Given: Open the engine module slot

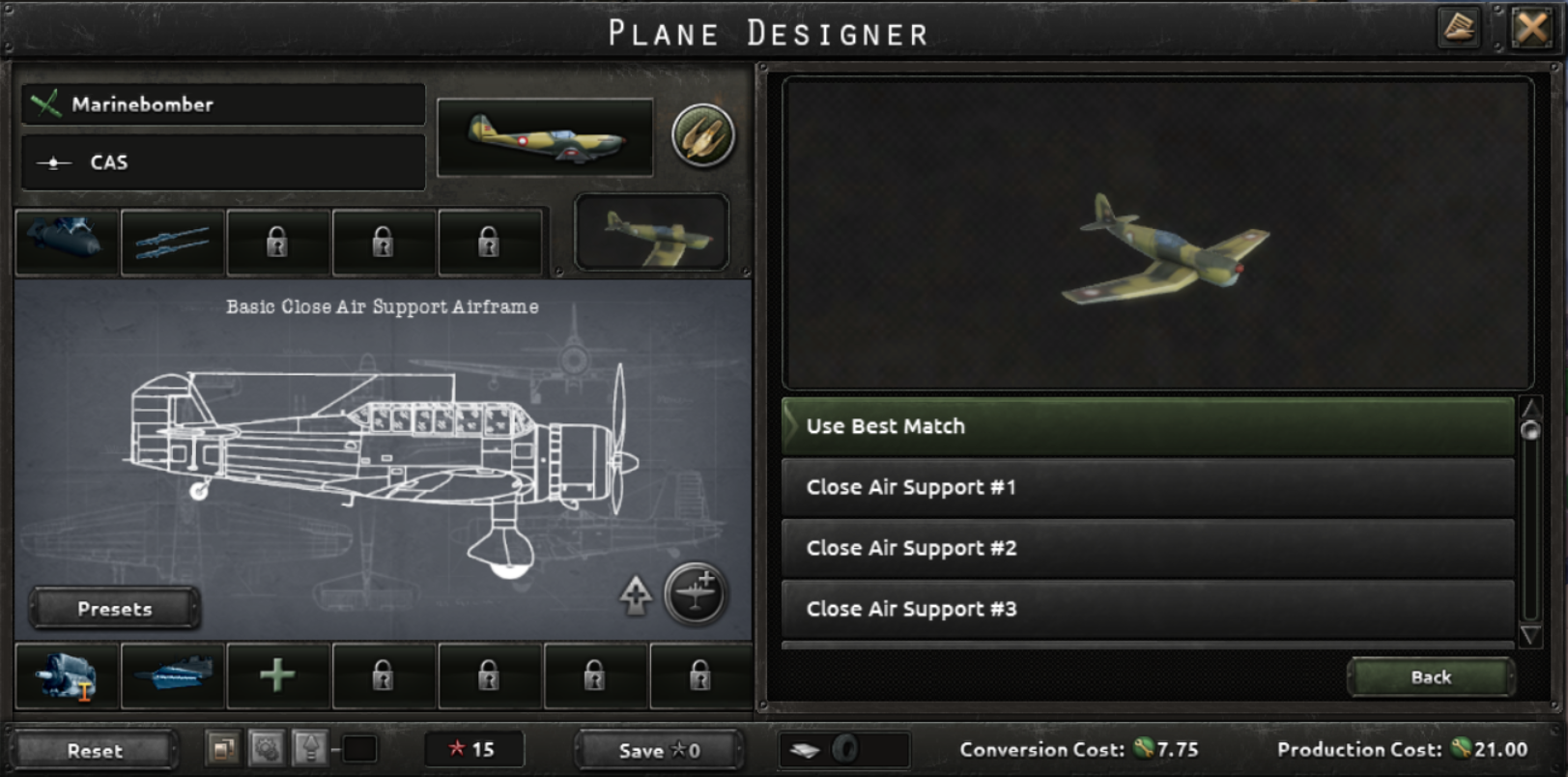Looking at the screenshot, I should [67, 676].
